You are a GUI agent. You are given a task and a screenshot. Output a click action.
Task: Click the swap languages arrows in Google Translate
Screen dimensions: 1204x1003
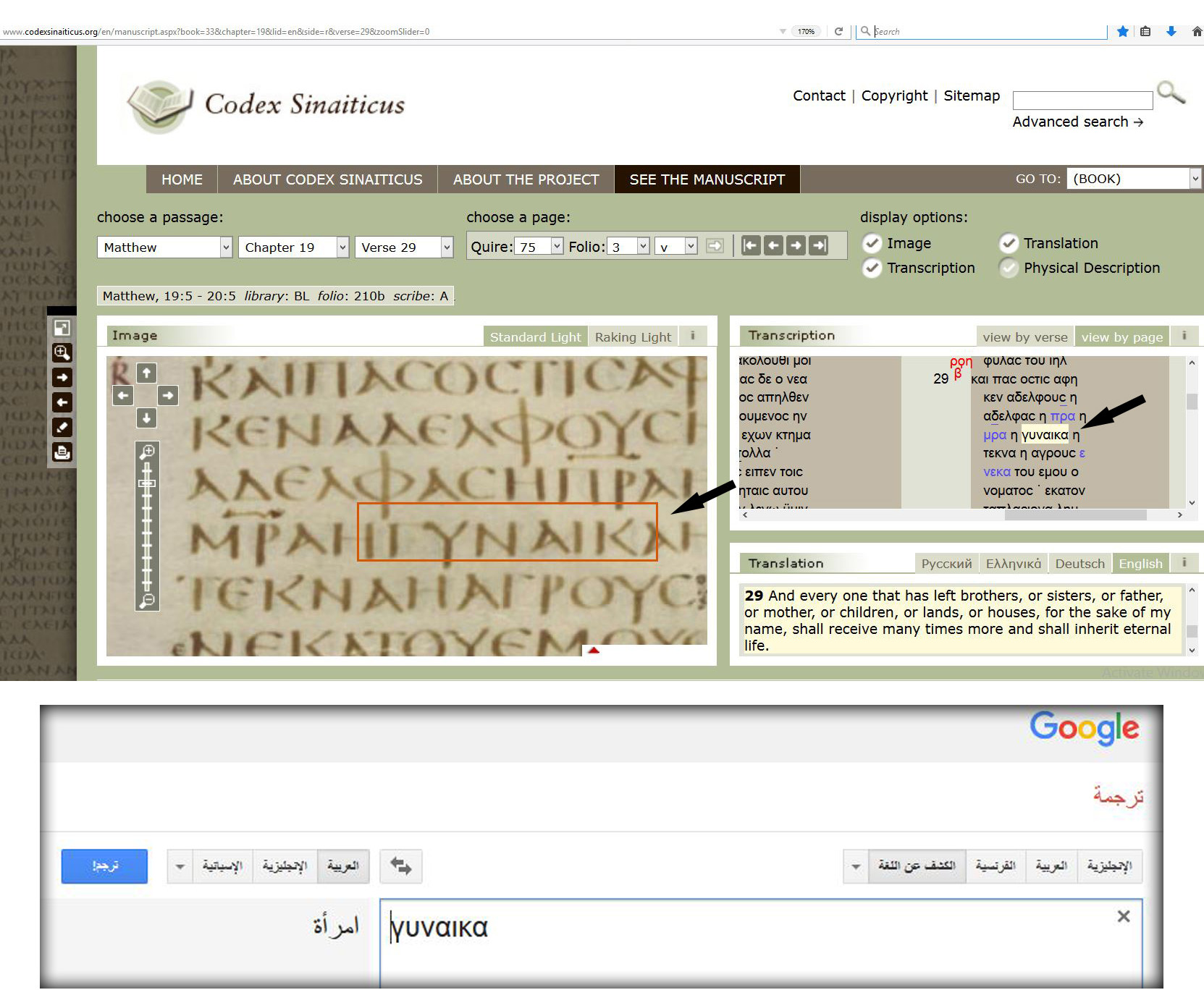click(400, 866)
